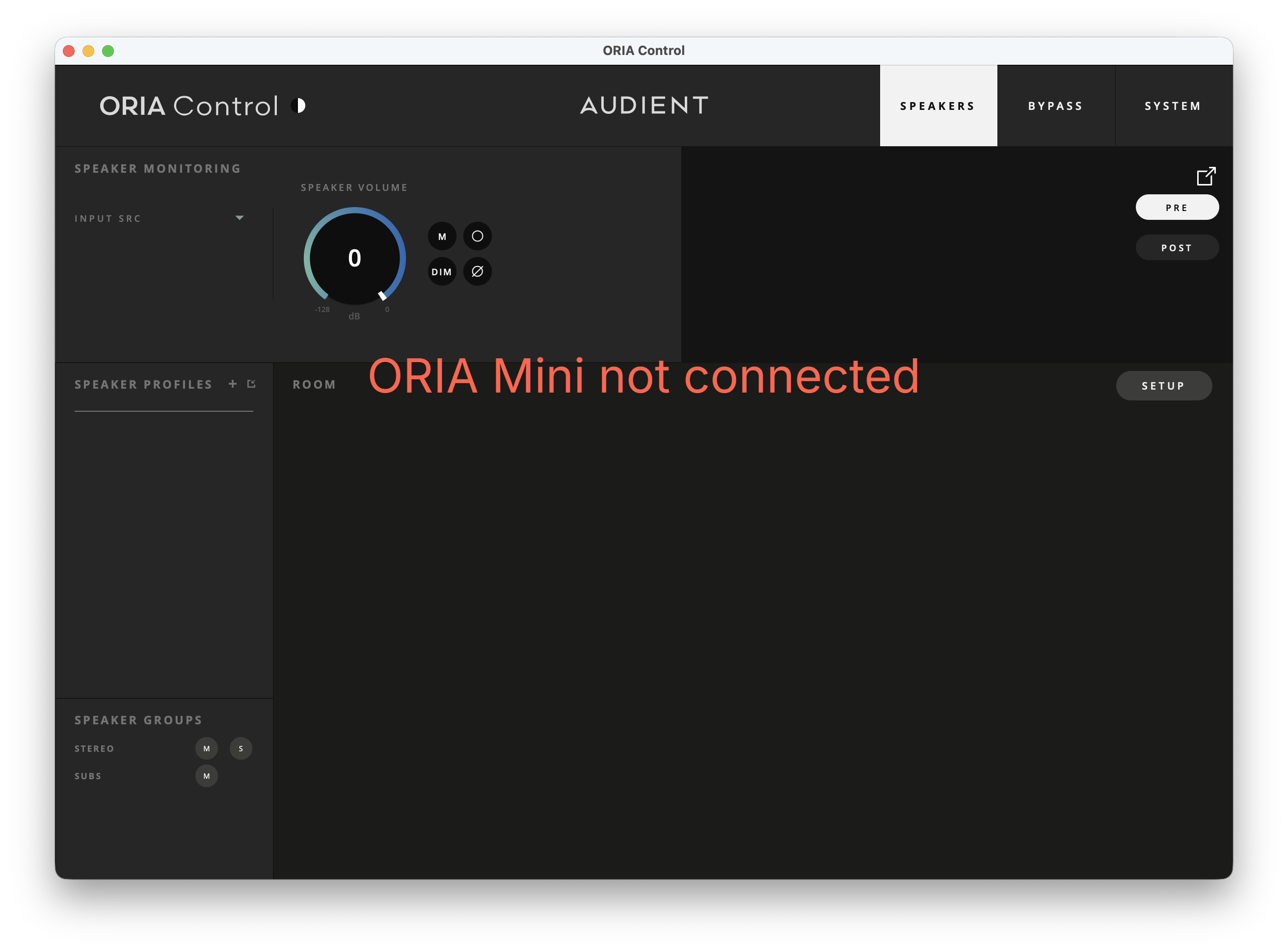
Task: Switch to the BYPASS tab
Action: pyautogui.click(x=1056, y=106)
